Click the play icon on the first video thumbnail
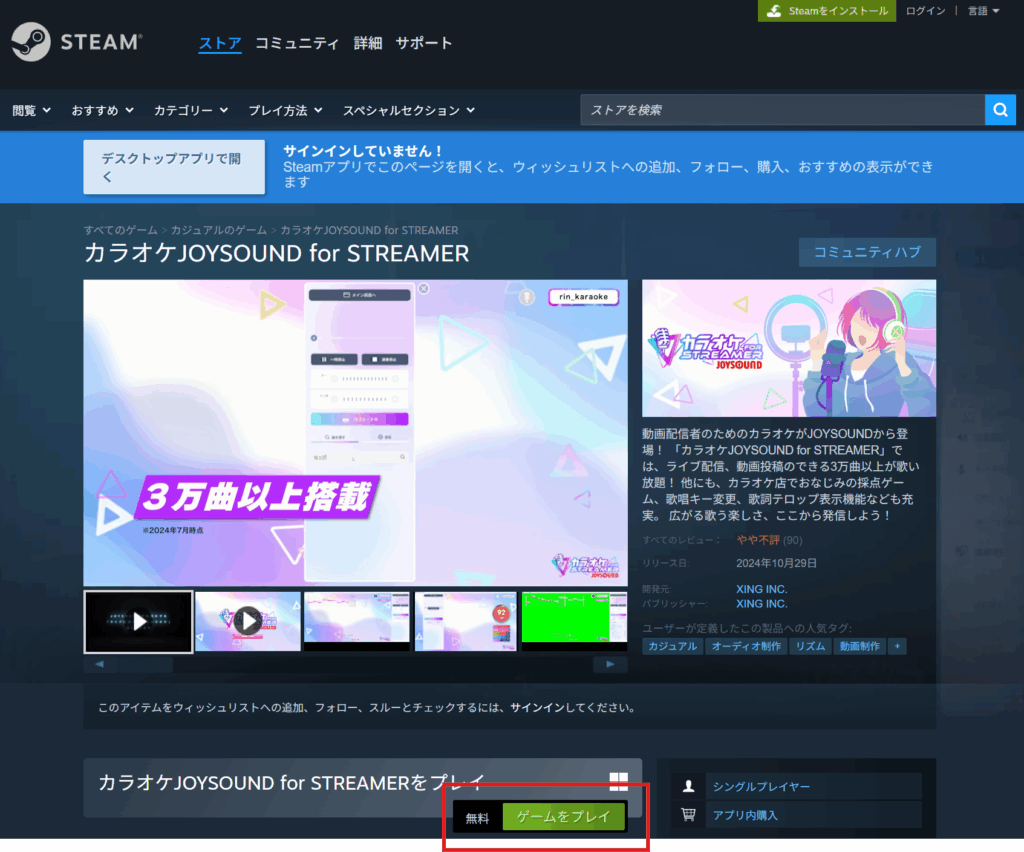The image size is (1024, 852). pos(139,621)
